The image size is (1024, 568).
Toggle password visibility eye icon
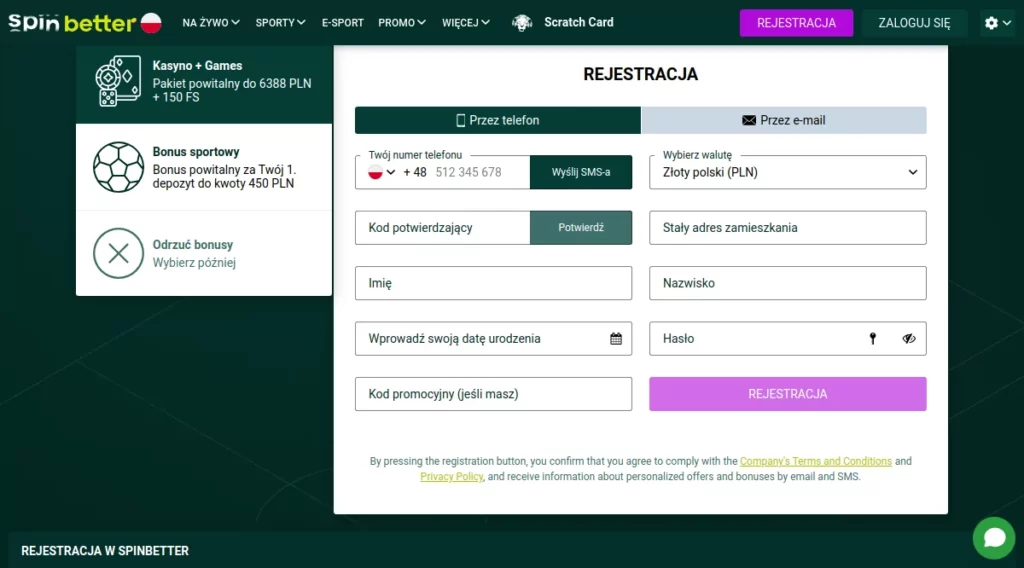[908, 339]
